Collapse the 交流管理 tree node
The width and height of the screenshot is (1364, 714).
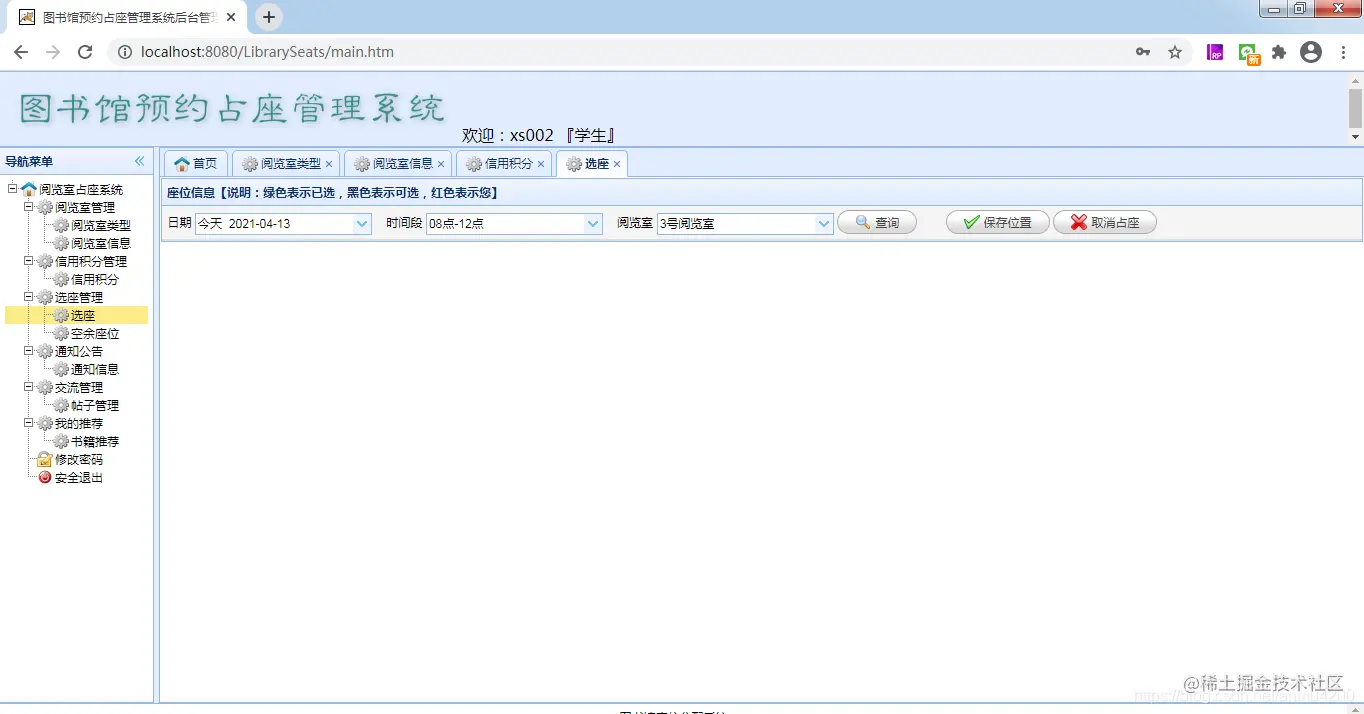tap(28, 387)
